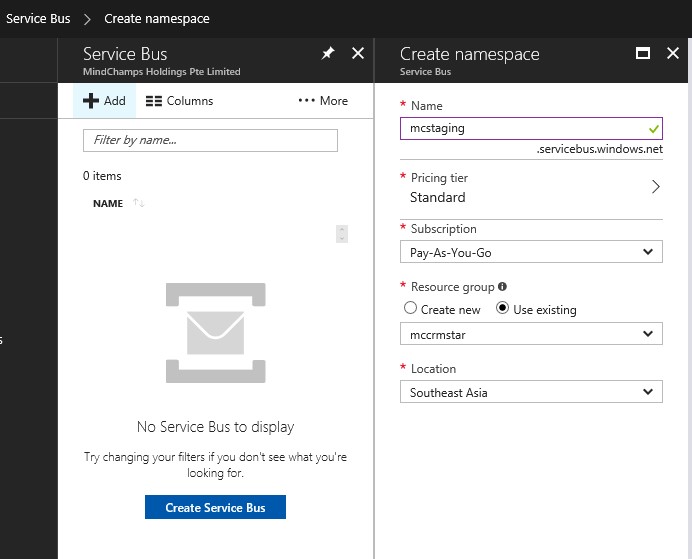The width and height of the screenshot is (692, 559).
Task: Click the NAME column sort arrows
Action: pos(139,204)
